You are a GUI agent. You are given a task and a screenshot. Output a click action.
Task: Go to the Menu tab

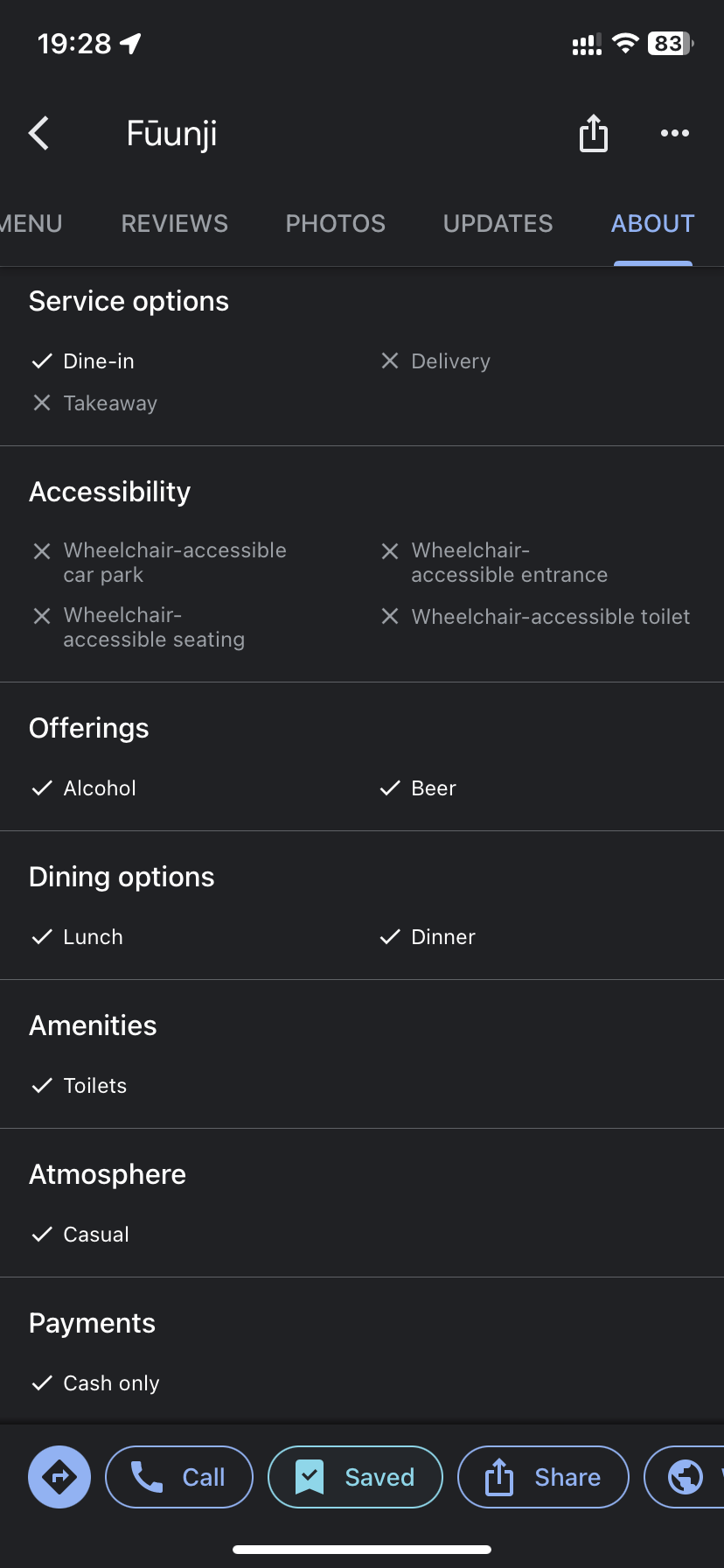31,224
